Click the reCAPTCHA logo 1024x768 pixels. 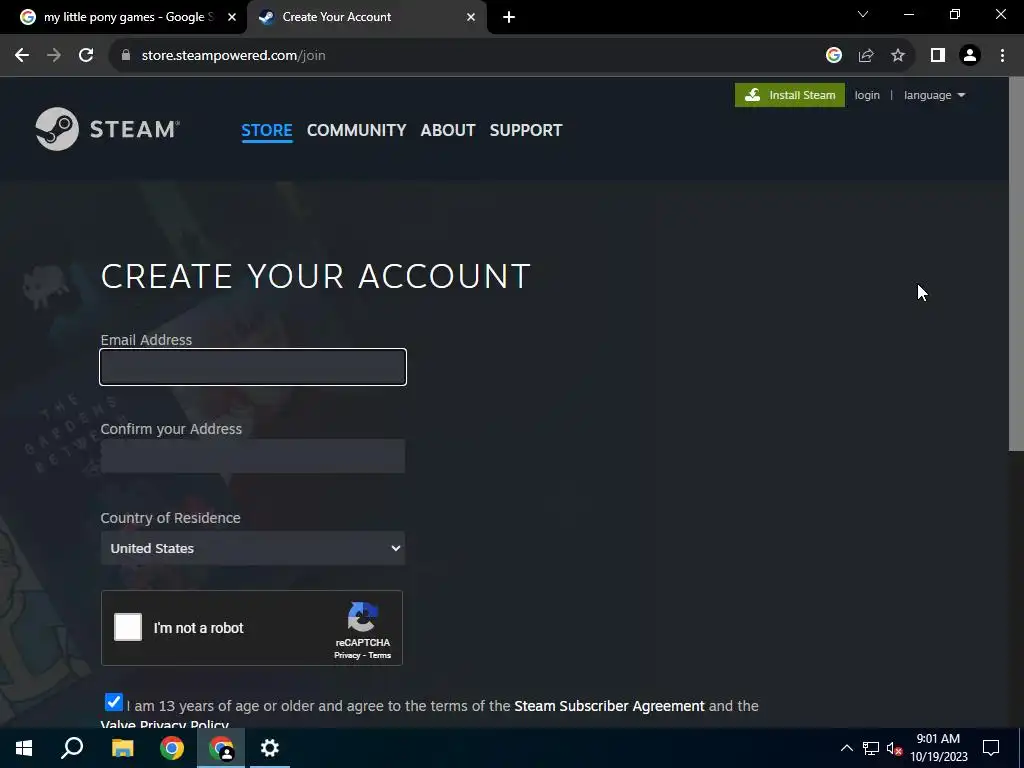point(362,617)
